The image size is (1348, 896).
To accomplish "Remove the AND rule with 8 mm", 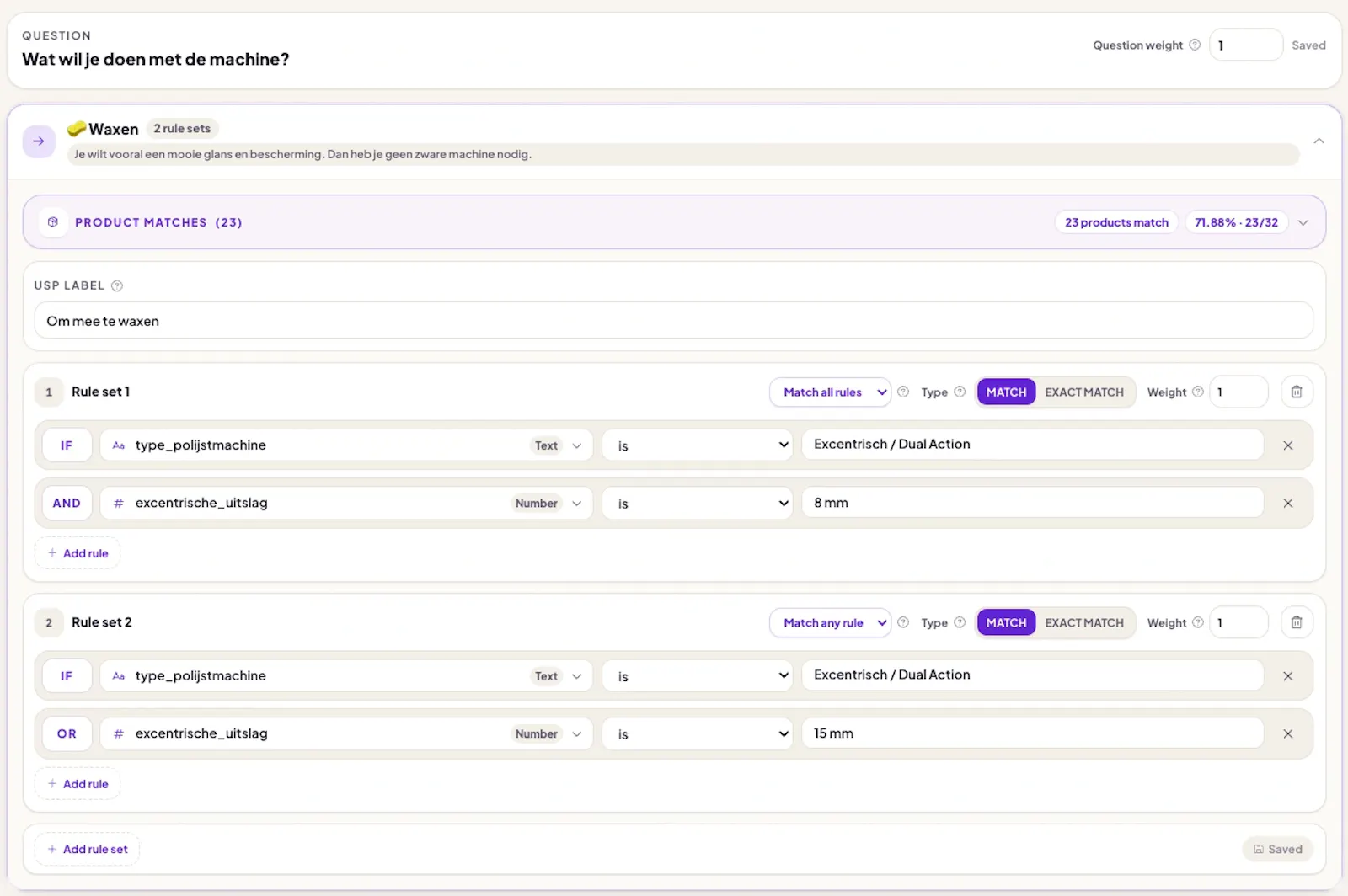I will [1287, 504].
